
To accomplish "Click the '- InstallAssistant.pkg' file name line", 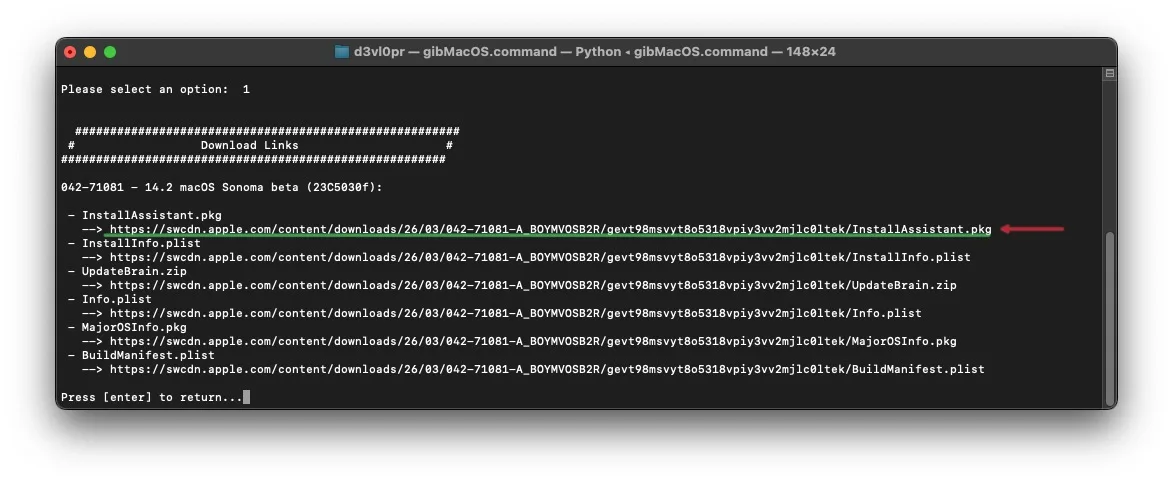I will click(145, 215).
